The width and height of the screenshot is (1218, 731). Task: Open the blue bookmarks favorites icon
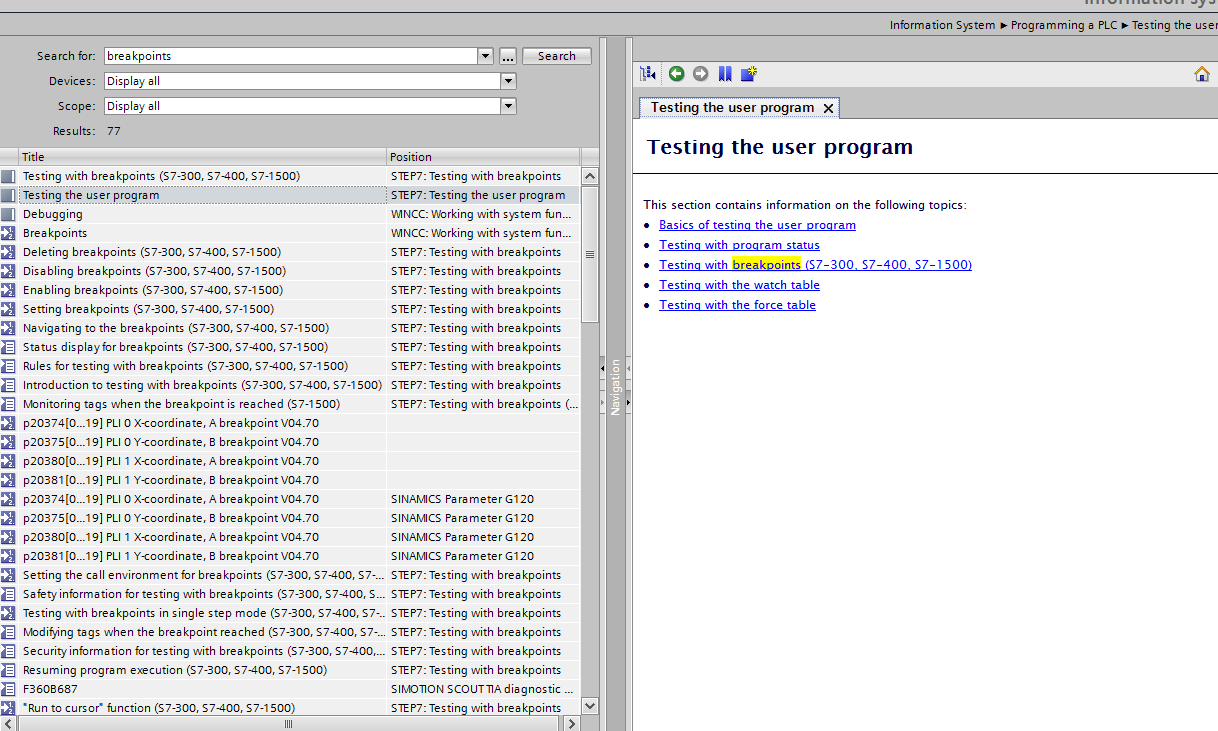pos(725,73)
